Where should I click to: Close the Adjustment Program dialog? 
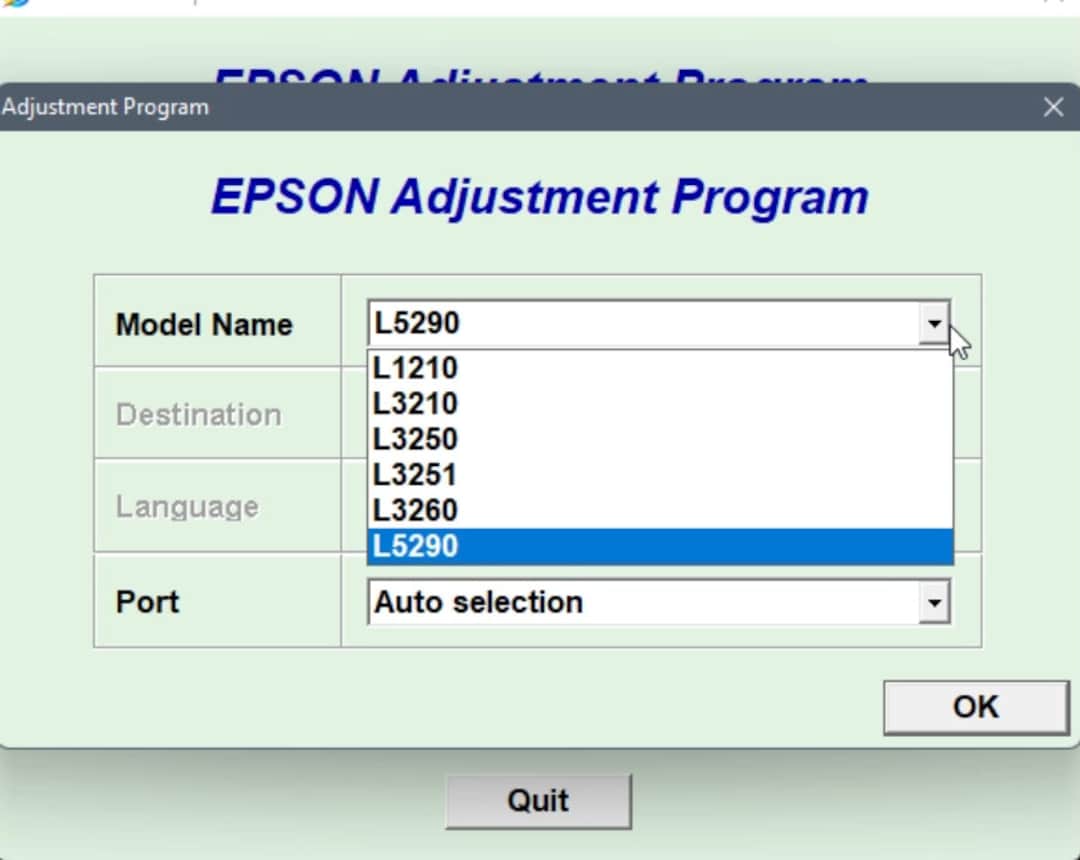pyautogui.click(x=1052, y=106)
